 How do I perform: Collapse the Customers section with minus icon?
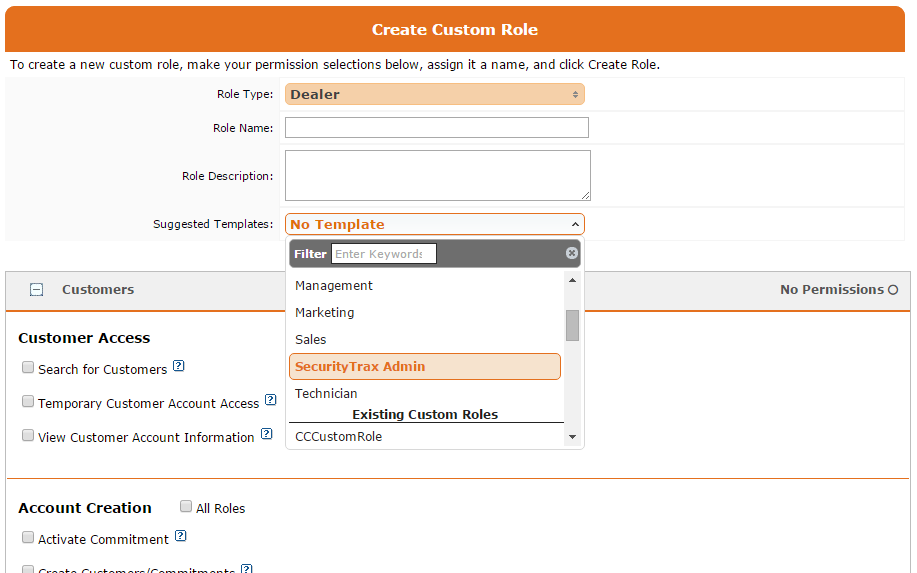37,290
